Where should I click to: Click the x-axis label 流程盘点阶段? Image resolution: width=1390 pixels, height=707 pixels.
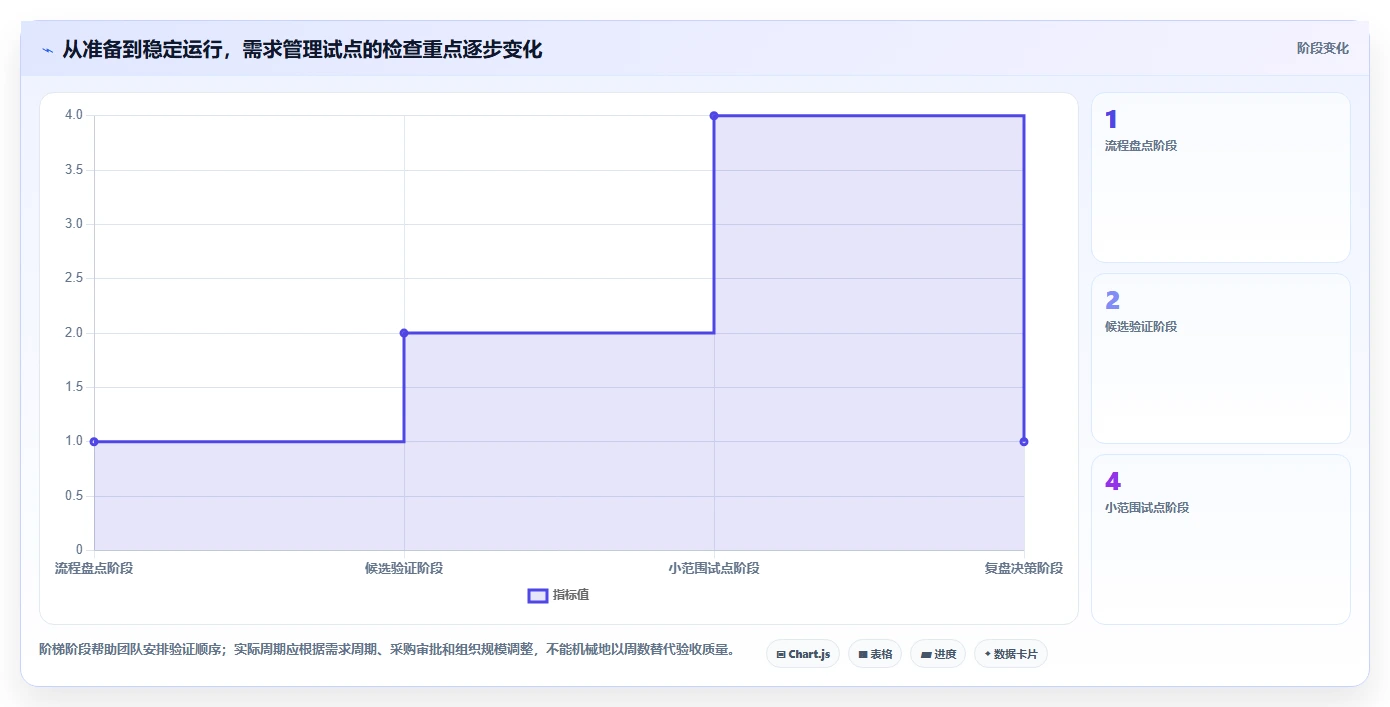[94, 568]
